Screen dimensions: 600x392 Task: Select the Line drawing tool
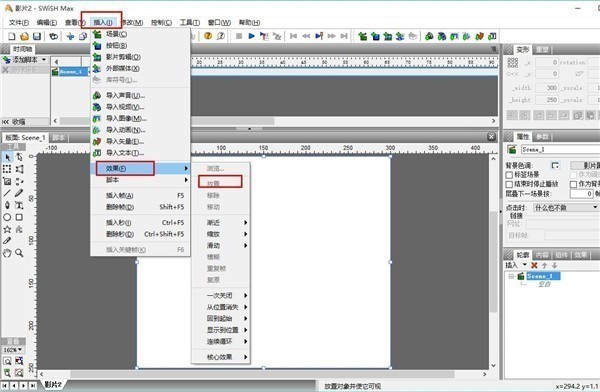point(7,193)
